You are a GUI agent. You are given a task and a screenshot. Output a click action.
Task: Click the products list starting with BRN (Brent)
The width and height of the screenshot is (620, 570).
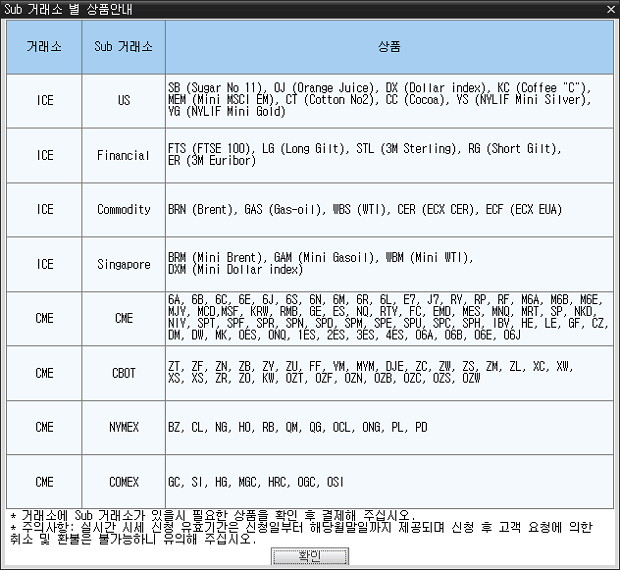coord(389,210)
